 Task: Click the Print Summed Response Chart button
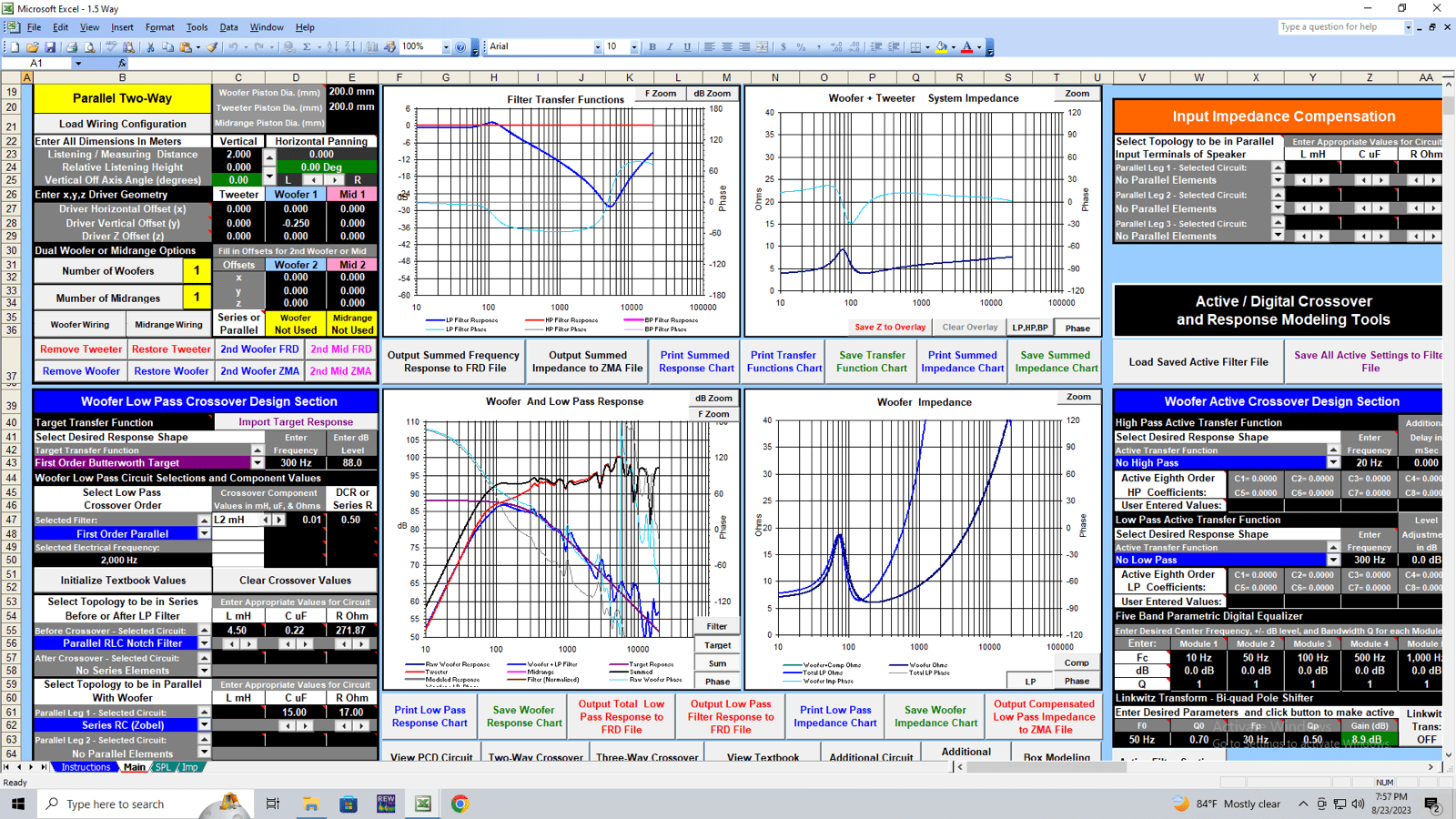pos(696,361)
